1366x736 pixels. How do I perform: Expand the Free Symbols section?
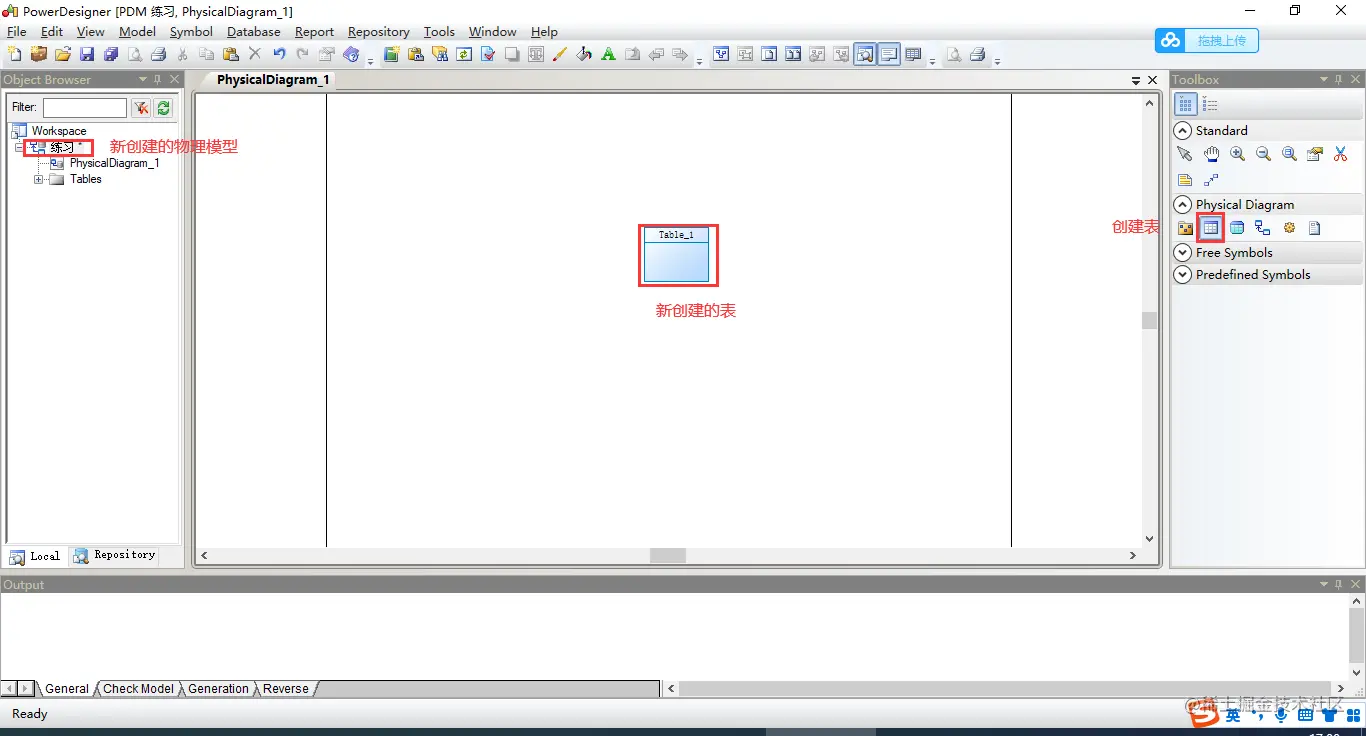(1183, 252)
